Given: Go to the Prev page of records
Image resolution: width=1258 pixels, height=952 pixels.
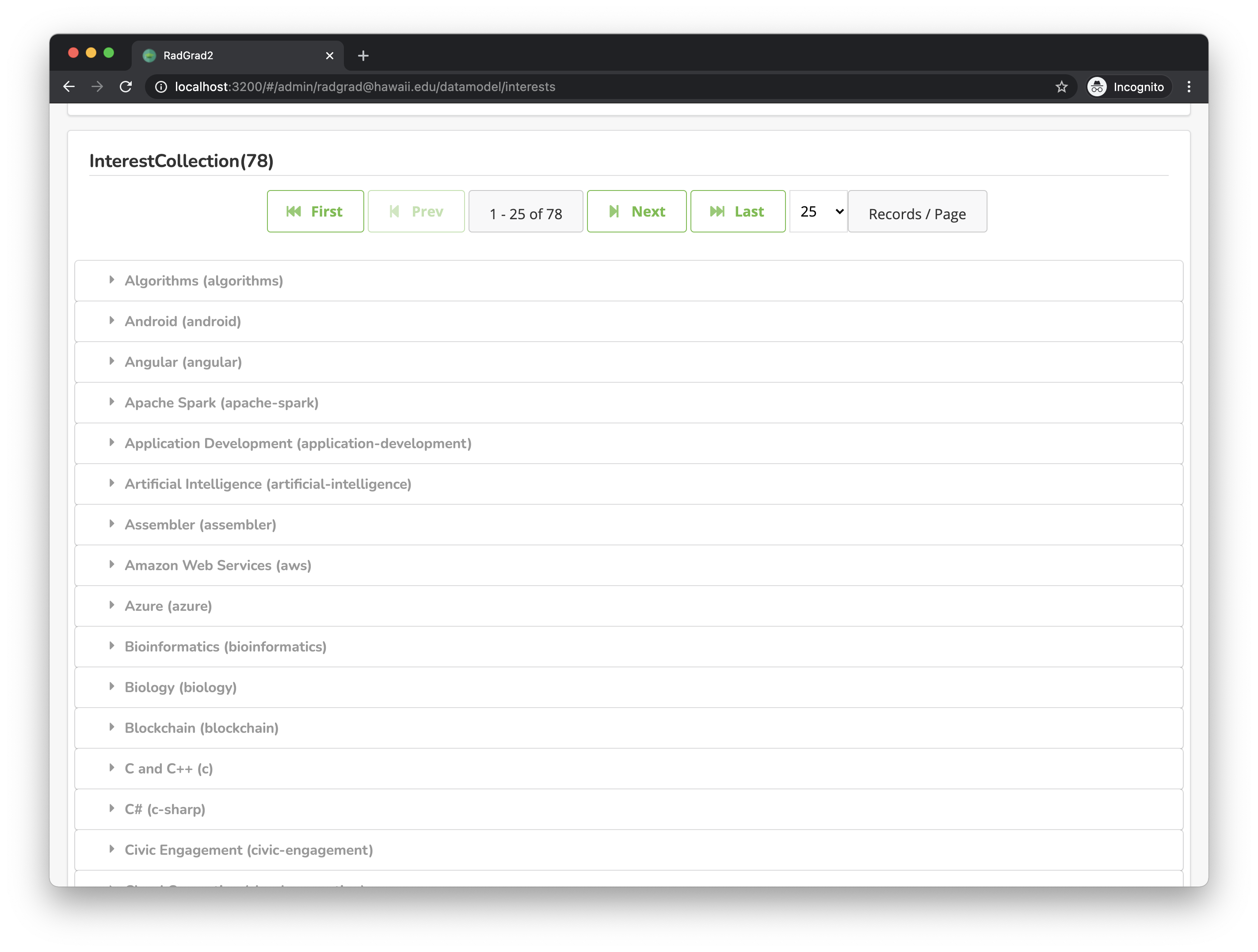Looking at the screenshot, I should (416, 212).
